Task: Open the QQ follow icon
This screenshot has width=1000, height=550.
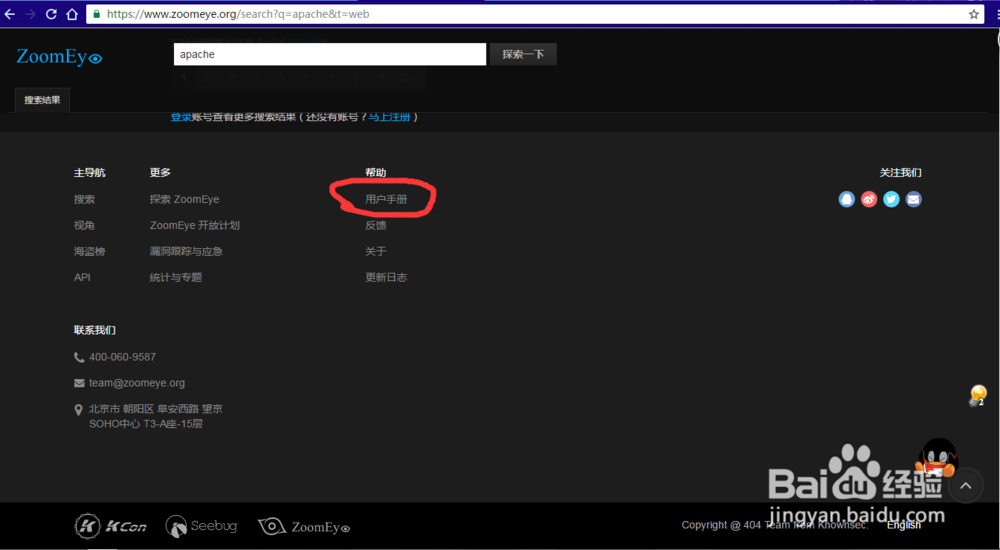Action: point(846,199)
